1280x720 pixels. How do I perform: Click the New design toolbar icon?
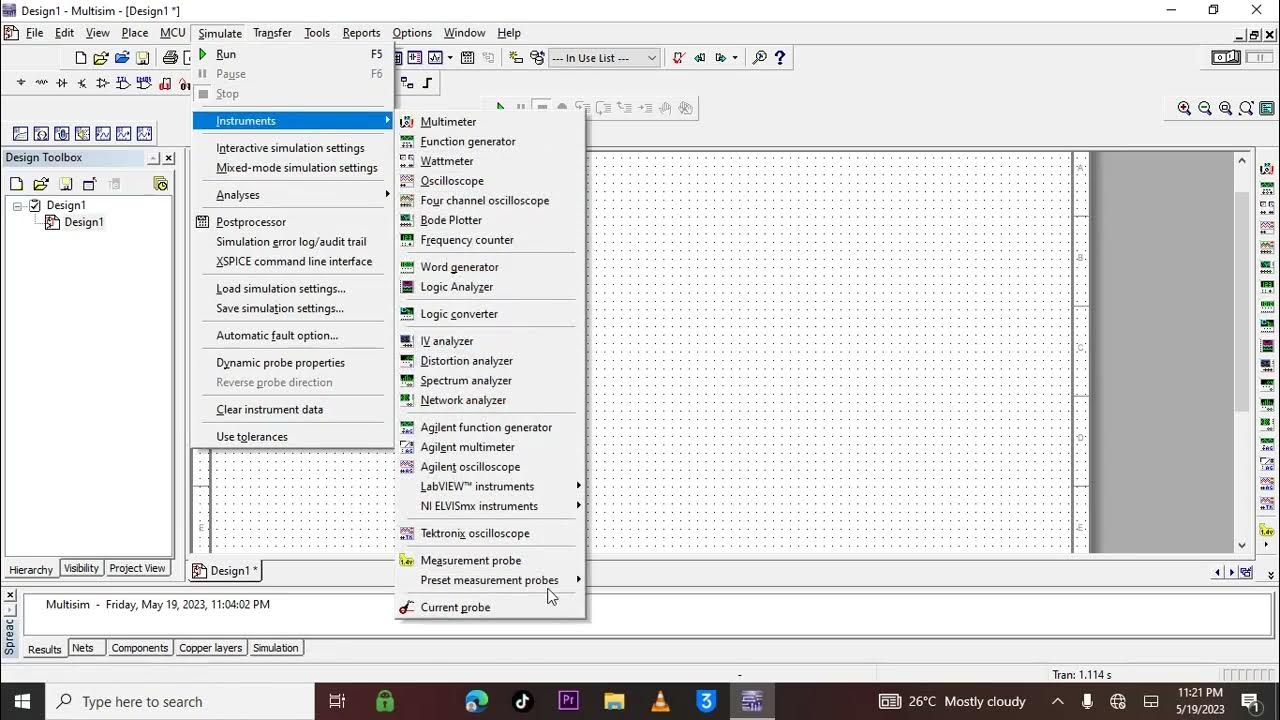(x=81, y=58)
